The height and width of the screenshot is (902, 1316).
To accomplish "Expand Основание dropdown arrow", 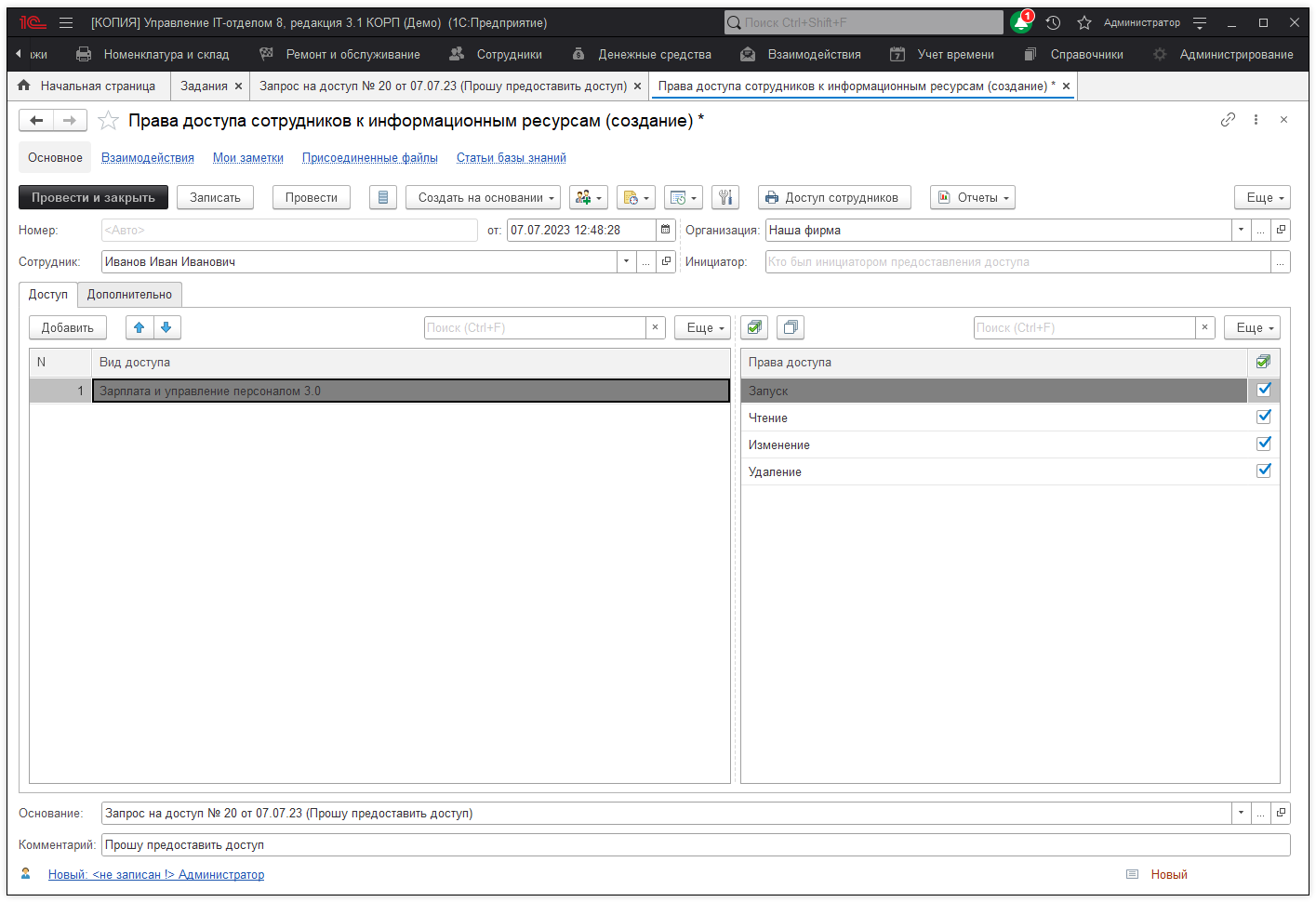I will [1241, 813].
